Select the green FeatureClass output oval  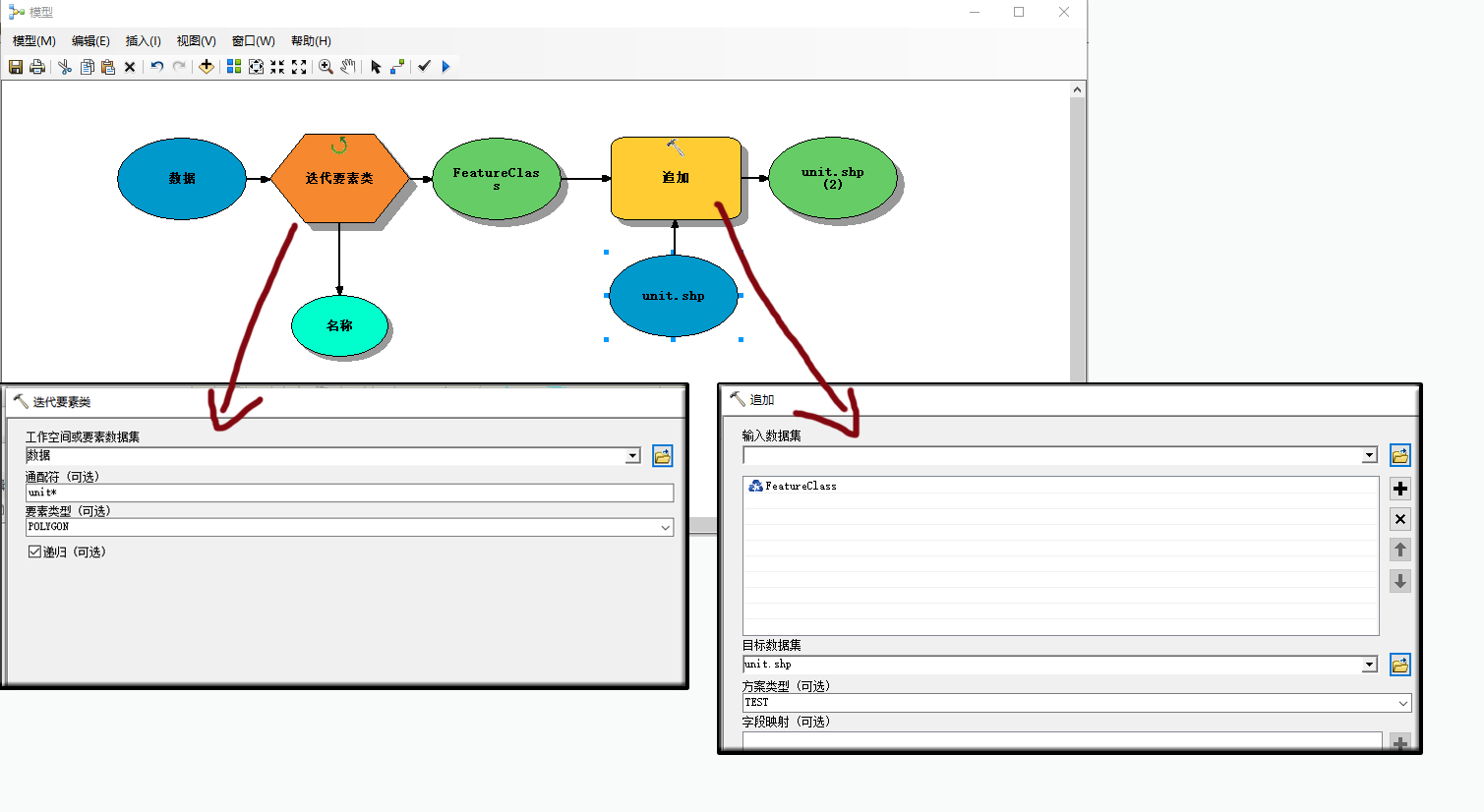[497, 179]
